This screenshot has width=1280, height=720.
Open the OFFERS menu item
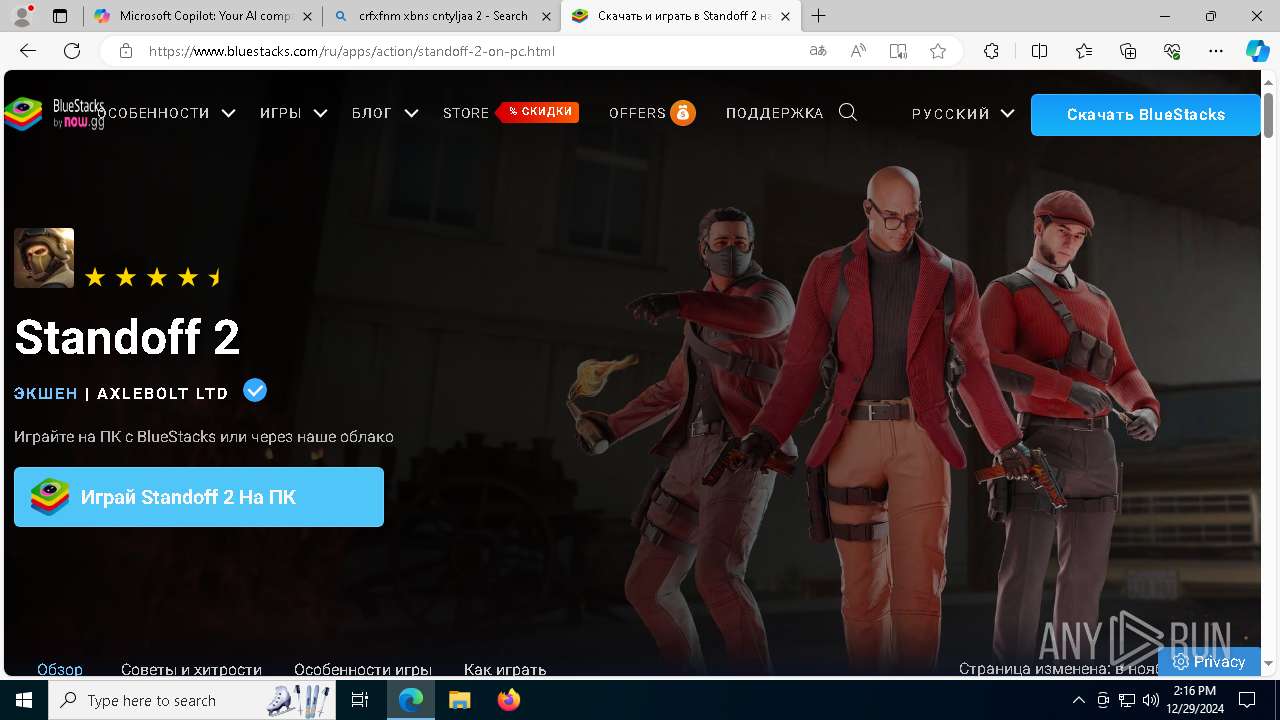[x=637, y=113]
